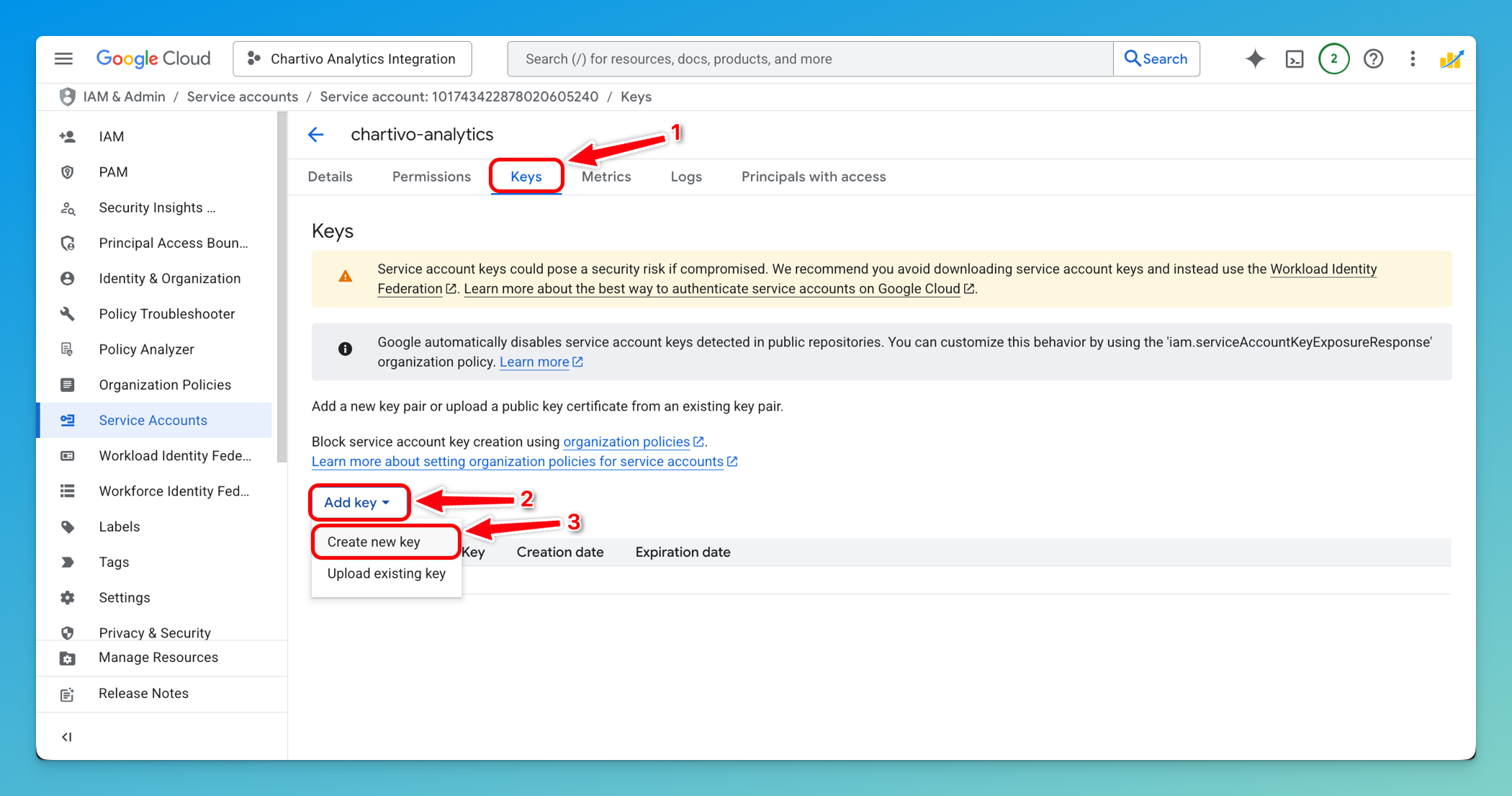The image size is (1512, 796).
Task: Open the Metrics tab
Action: coord(606,176)
